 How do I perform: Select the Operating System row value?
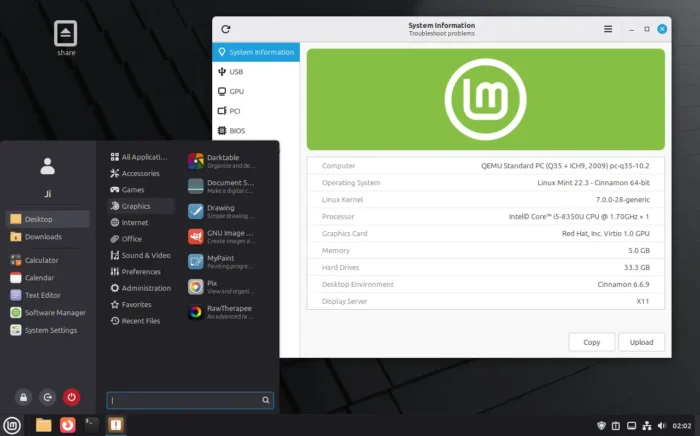pyautogui.click(x=593, y=183)
